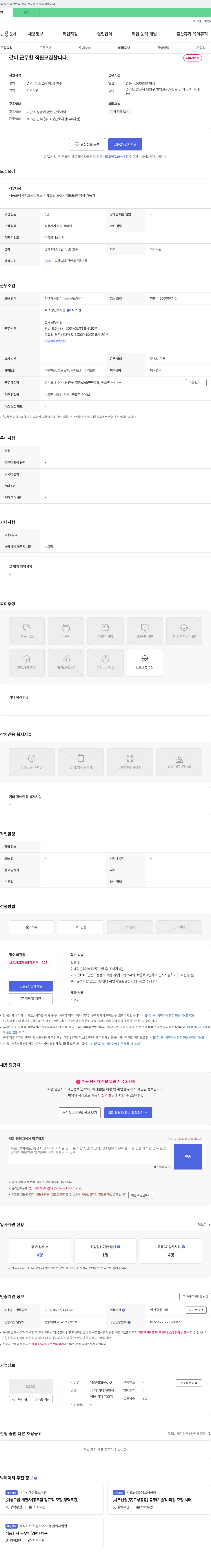Open the 취업지원 menu
211x1568 pixels.
(70, 34)
